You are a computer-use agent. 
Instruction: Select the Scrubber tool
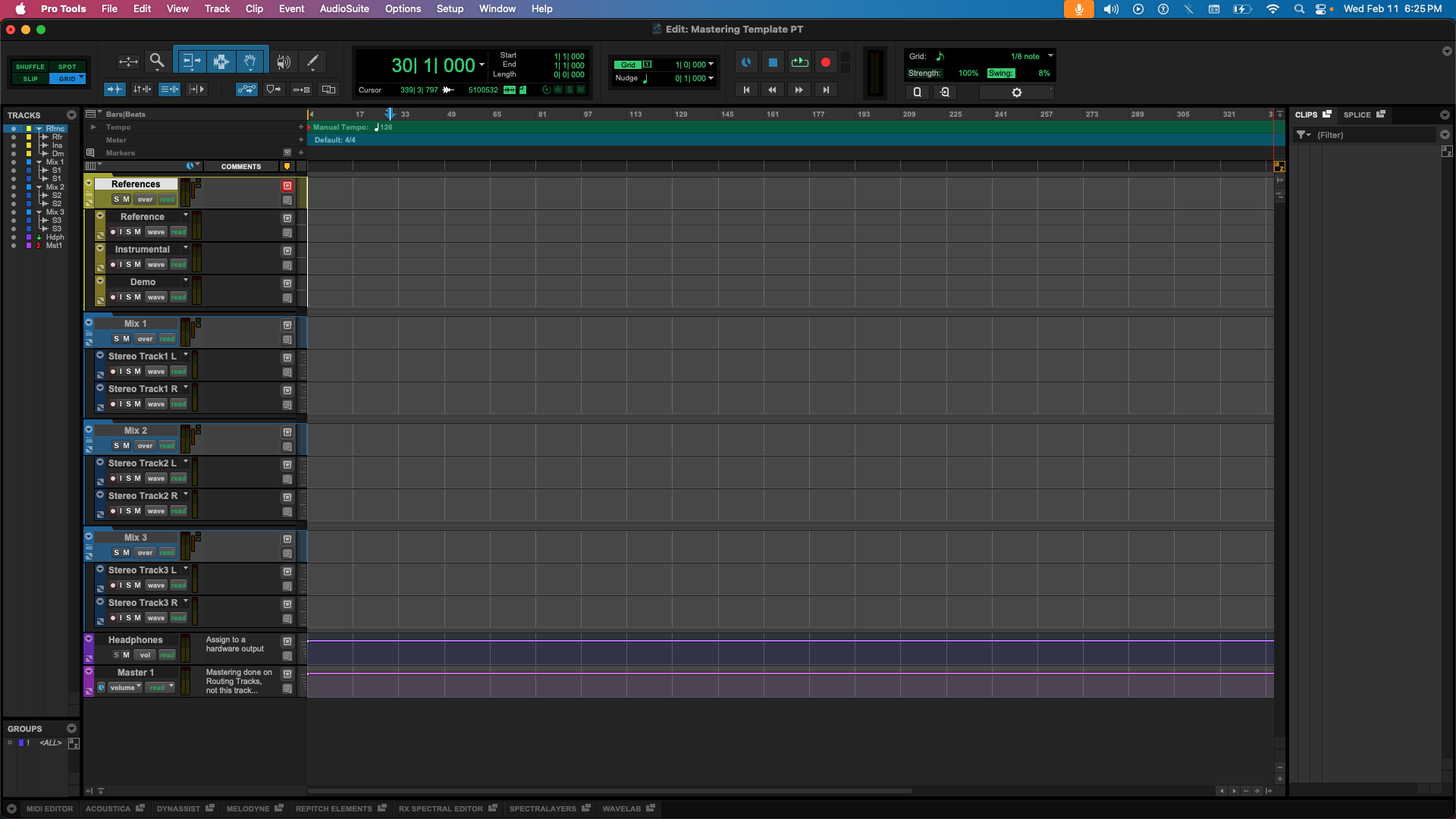click(x=283, y=61)
